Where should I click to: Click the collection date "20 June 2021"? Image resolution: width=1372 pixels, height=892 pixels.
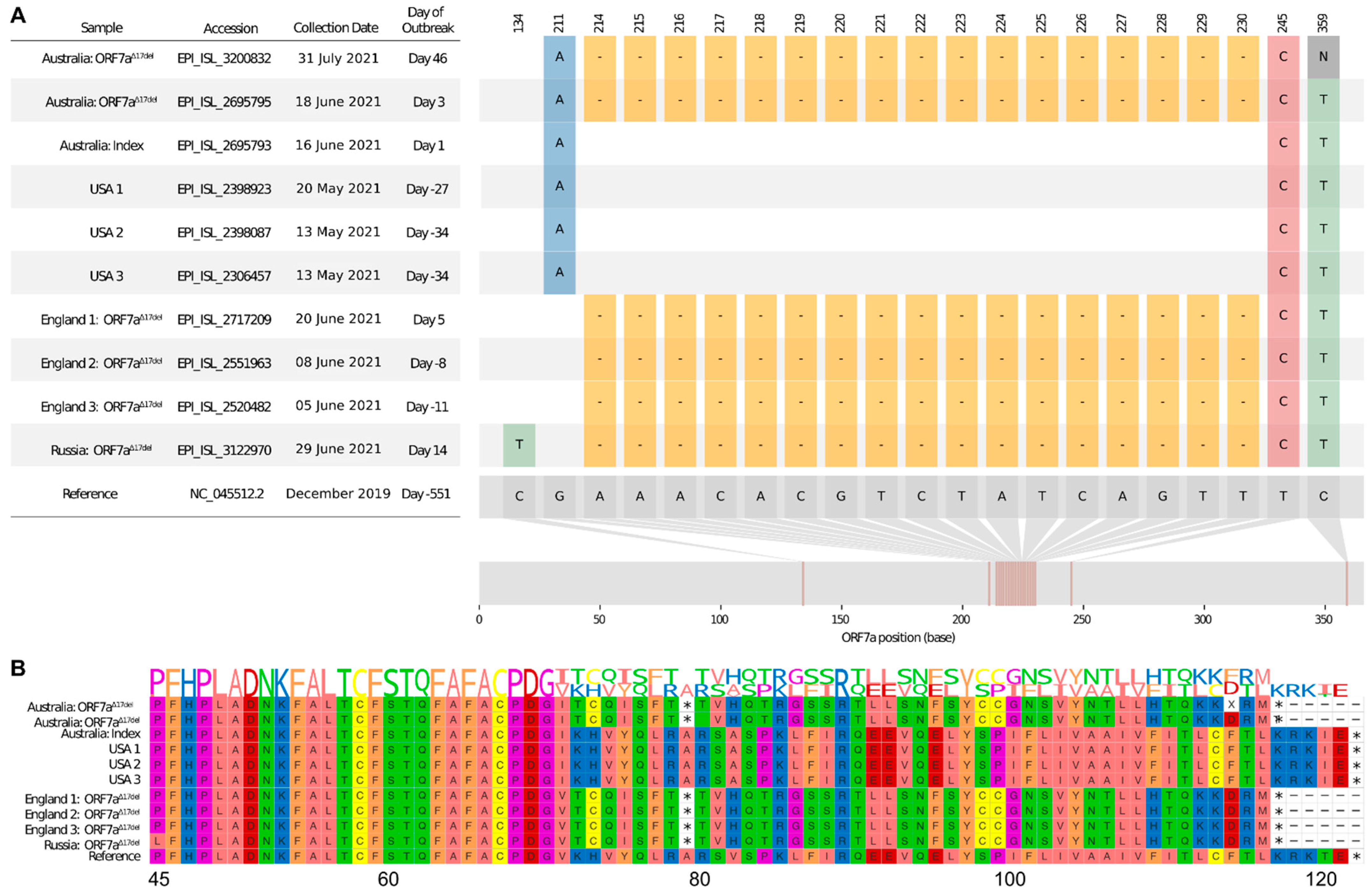338,319
